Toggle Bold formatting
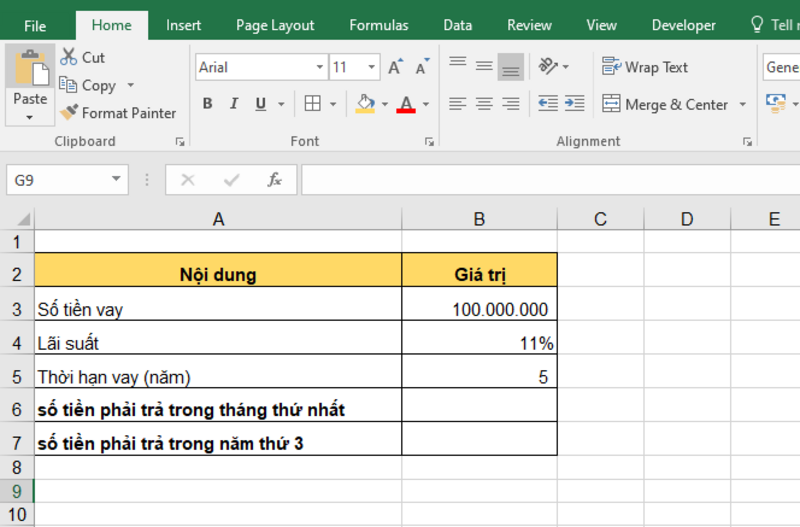This screenshot has width=800, height=527. tap(208, 104)
